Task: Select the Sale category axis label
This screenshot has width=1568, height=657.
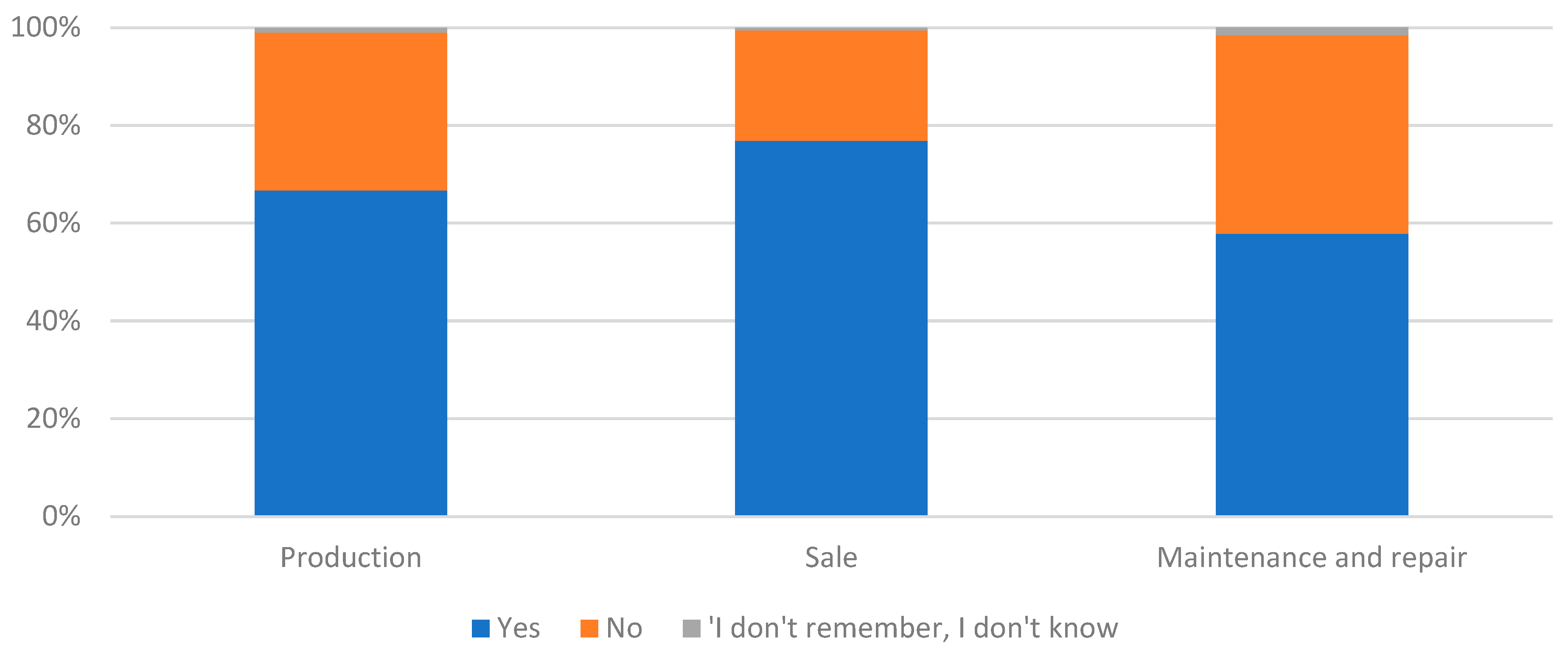Action: [831, 557]
